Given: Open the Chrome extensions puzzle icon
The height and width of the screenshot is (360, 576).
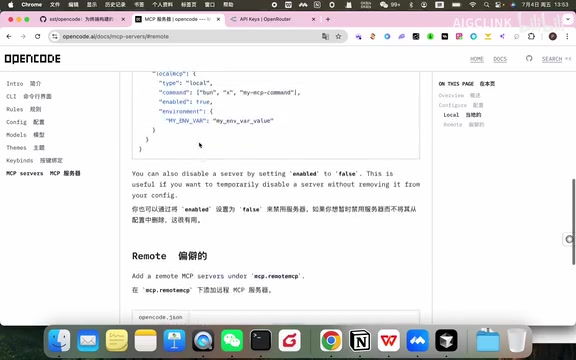Looking at the screenshot, I should tap(531, 36).
